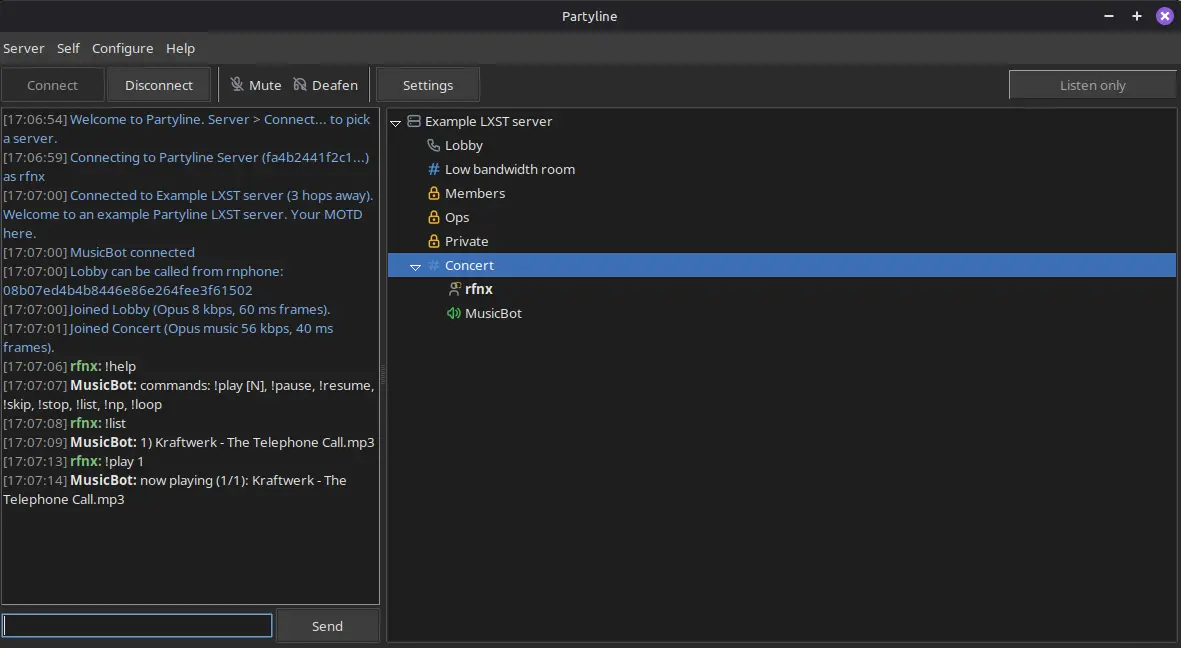This screenshot has height=648, width=1181.
Task: Collapse the Example LXST server tree
Action: point(395,122)
